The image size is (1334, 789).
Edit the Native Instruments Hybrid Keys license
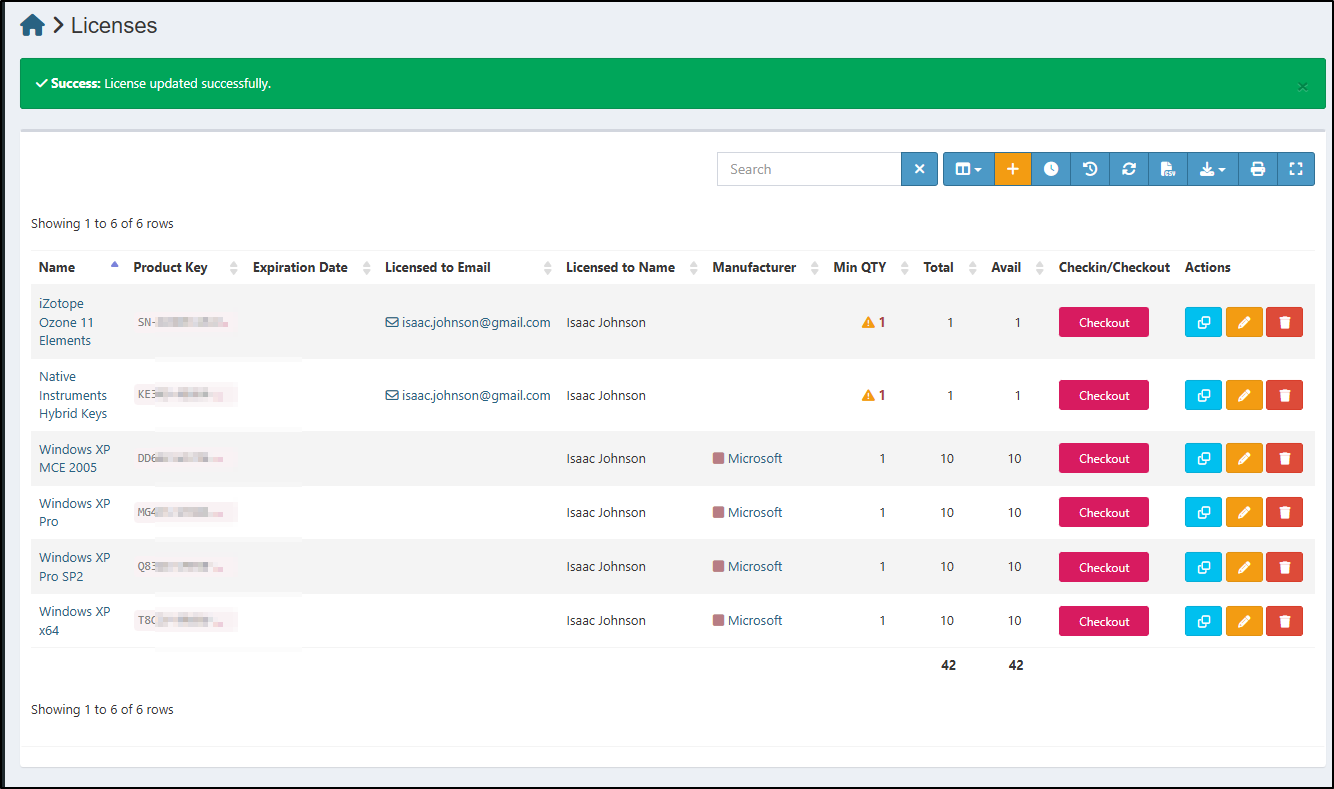(1244, 395)
